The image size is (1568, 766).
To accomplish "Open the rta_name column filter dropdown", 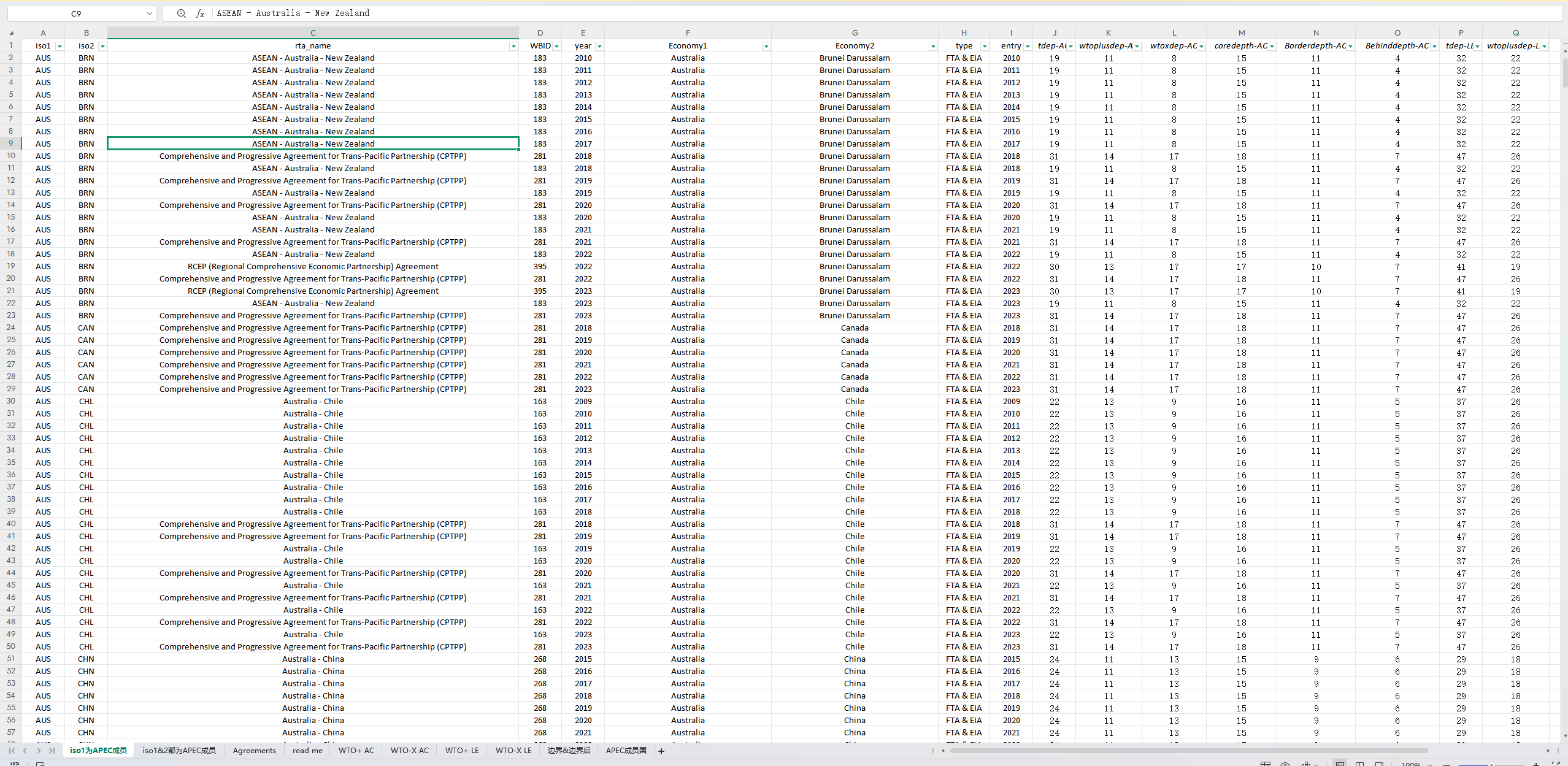I will click(513, 46).
